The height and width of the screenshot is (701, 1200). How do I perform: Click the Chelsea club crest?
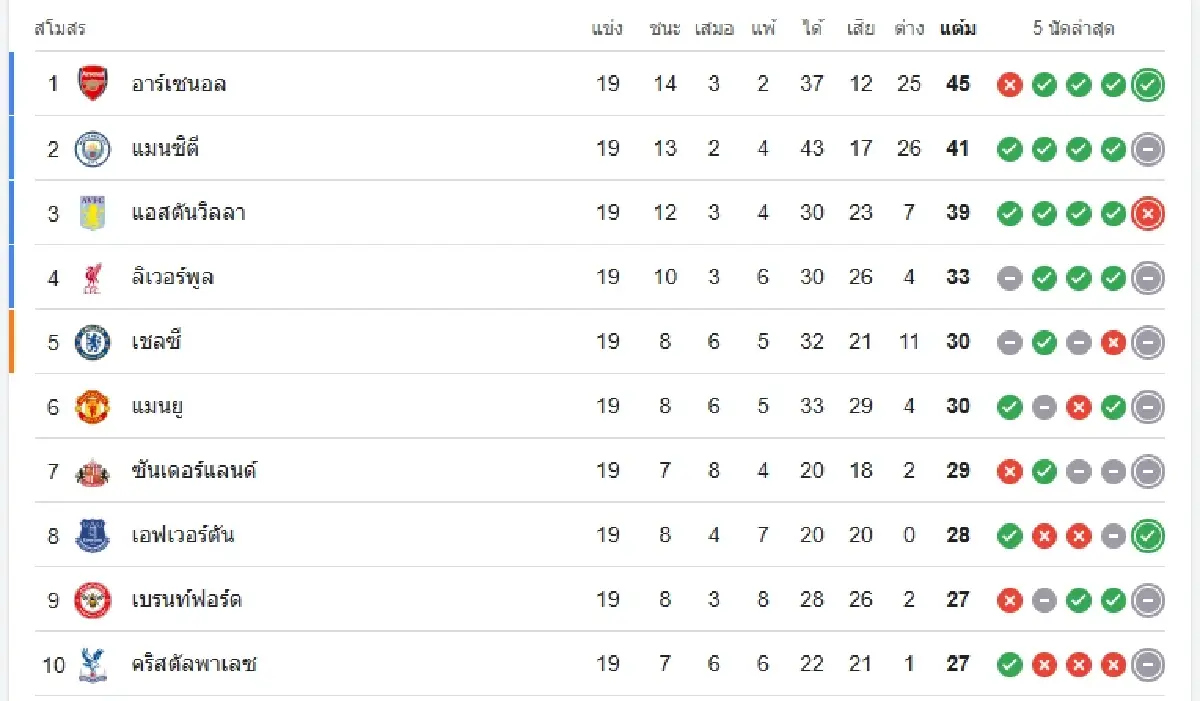coord(93,342)
